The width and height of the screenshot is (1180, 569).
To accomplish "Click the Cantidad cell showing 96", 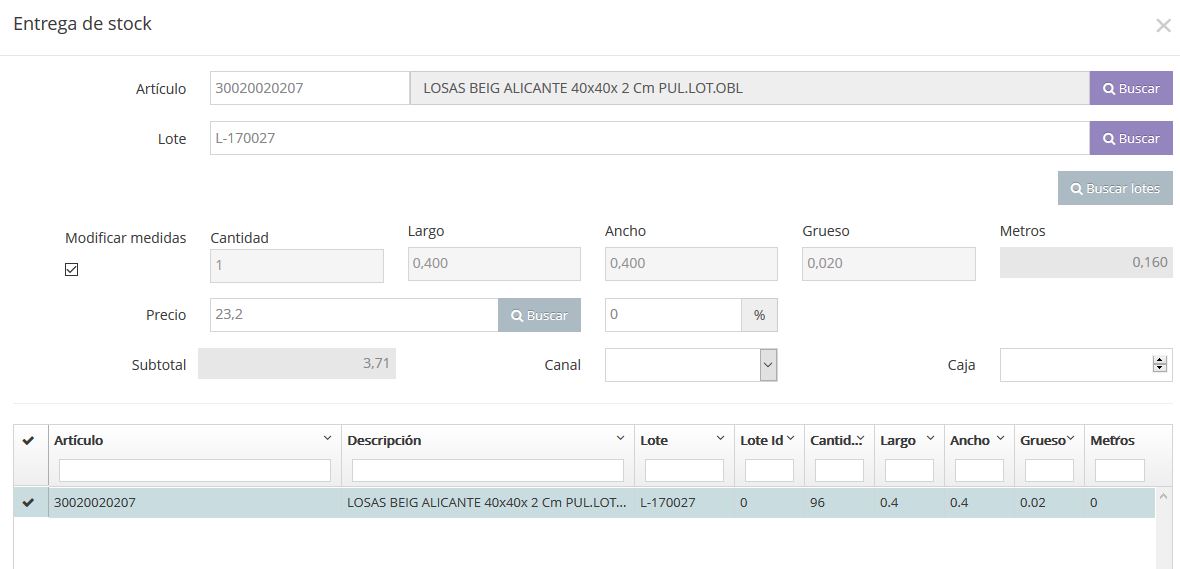I will [x=839, y=503].
